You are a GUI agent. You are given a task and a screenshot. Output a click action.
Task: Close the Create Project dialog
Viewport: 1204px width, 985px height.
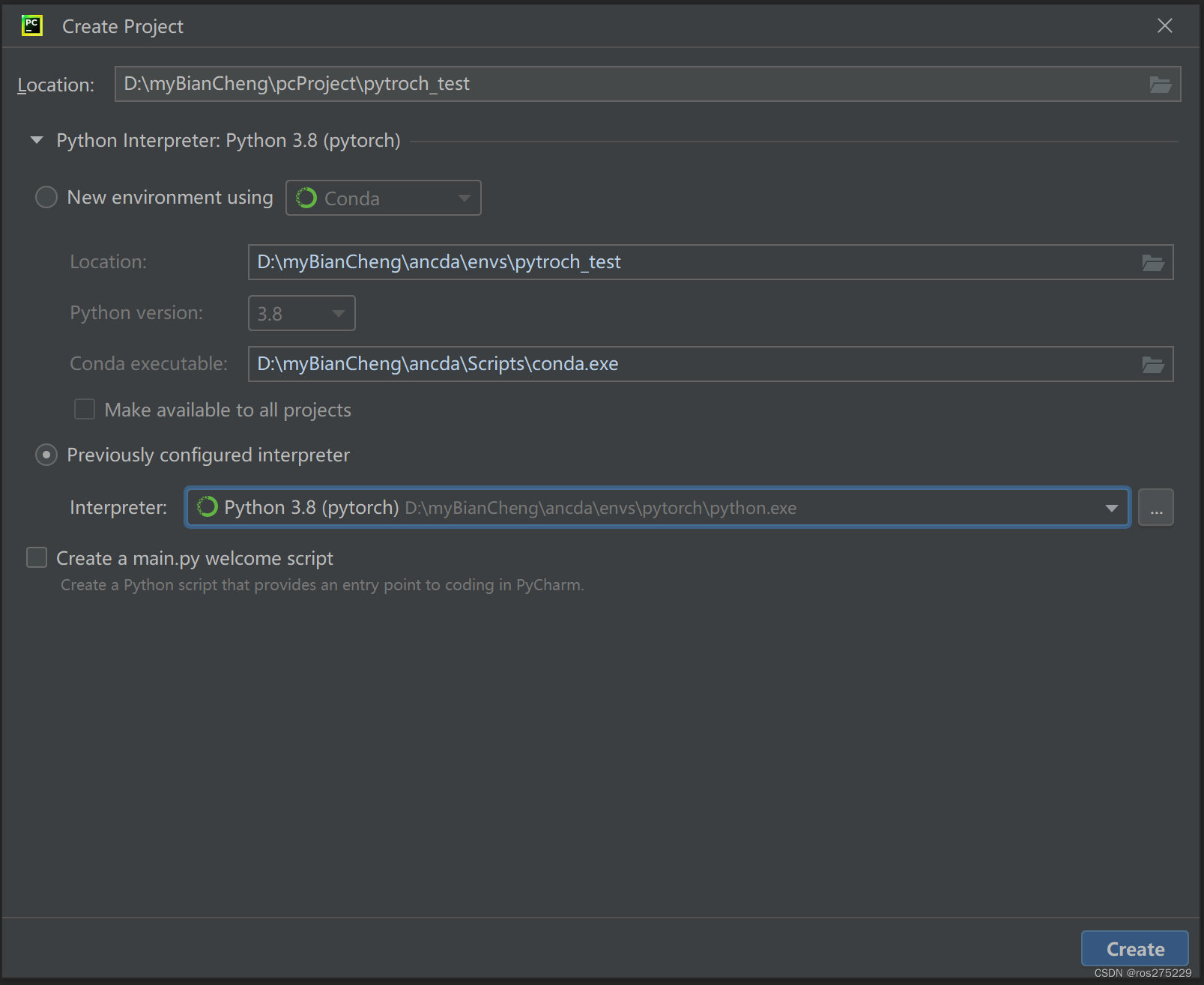[1164, 25]
